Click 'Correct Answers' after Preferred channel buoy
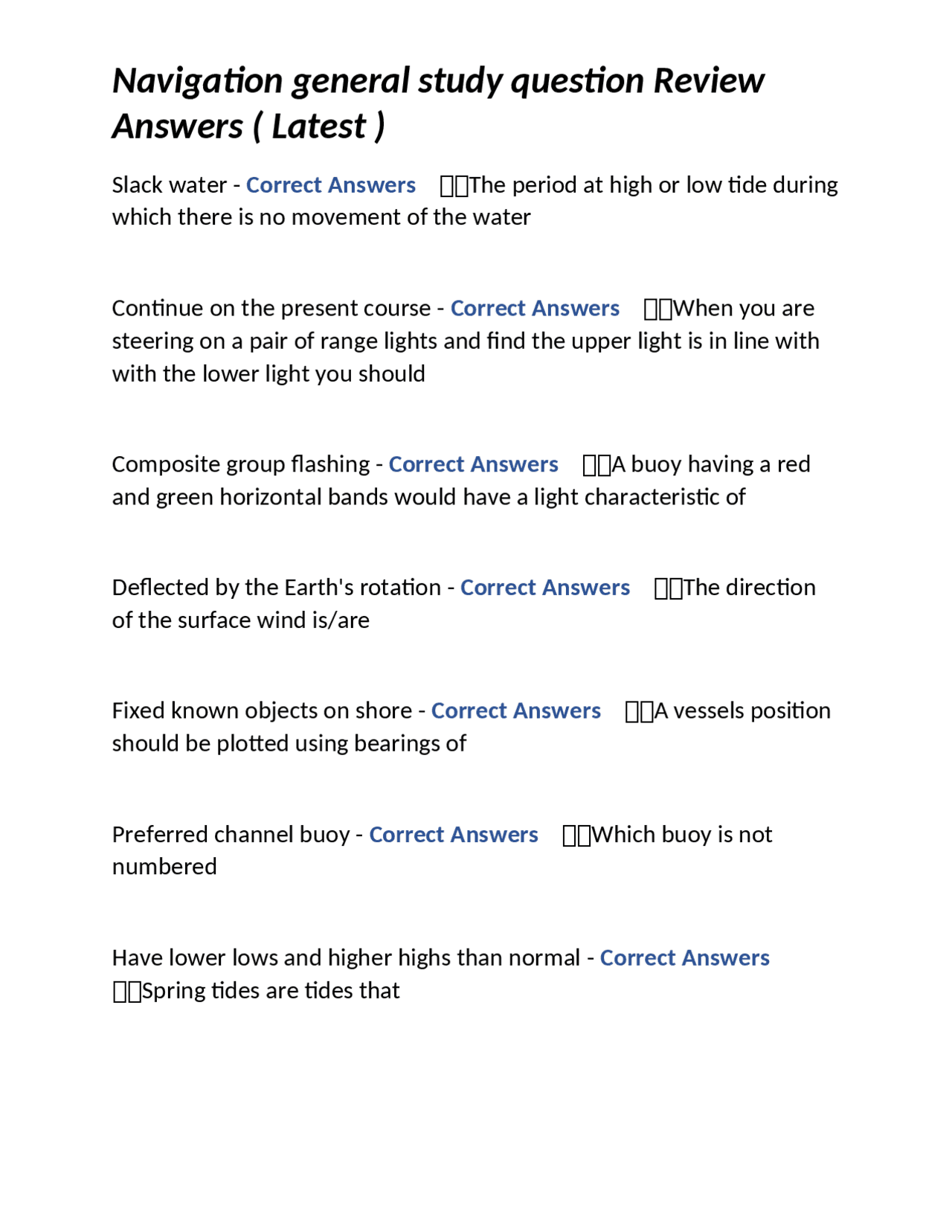This screenshot has width=952, height=1232. (x=453, y=835)
